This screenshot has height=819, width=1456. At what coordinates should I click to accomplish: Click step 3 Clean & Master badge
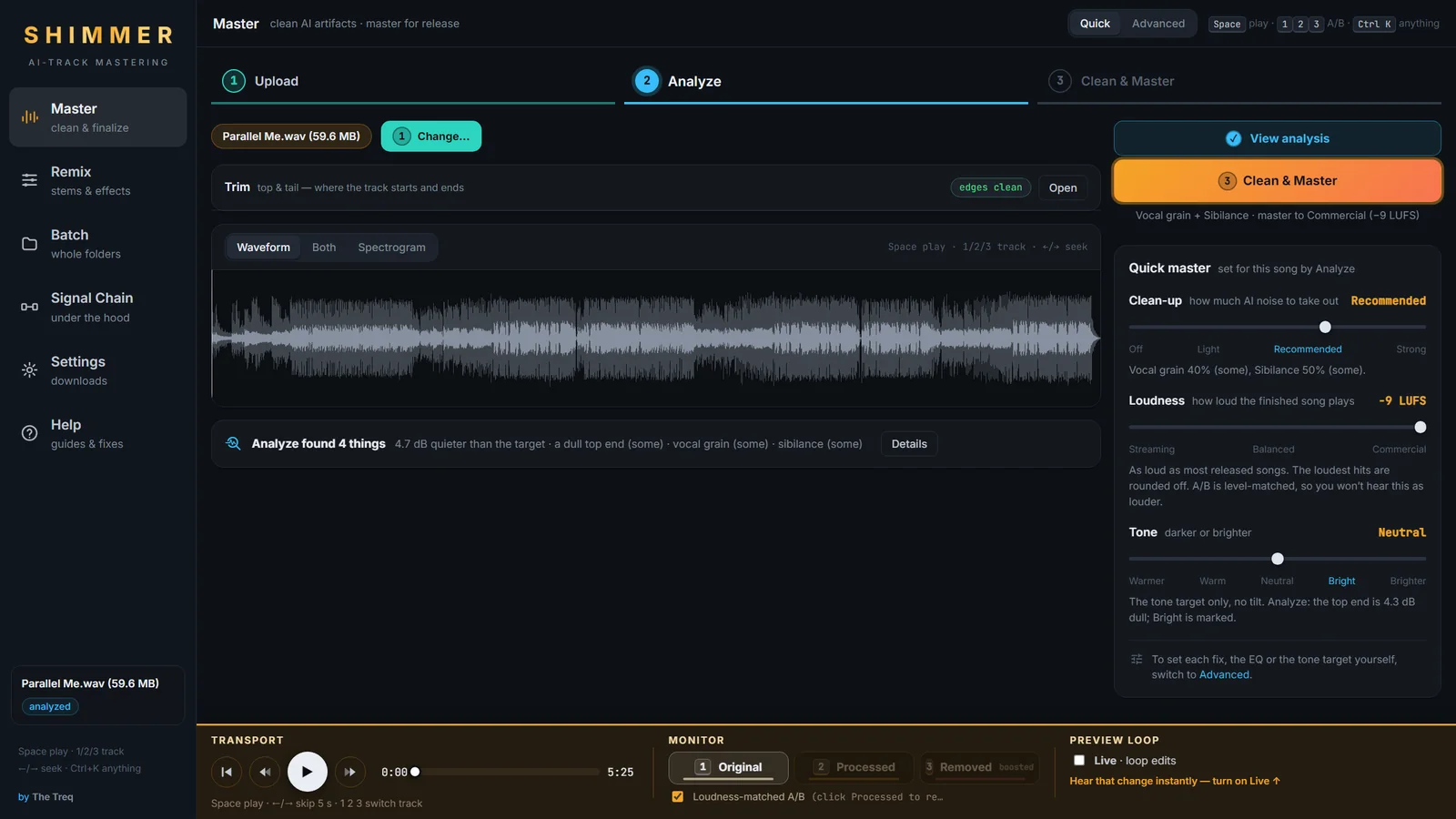click(x=1059, y=81)
